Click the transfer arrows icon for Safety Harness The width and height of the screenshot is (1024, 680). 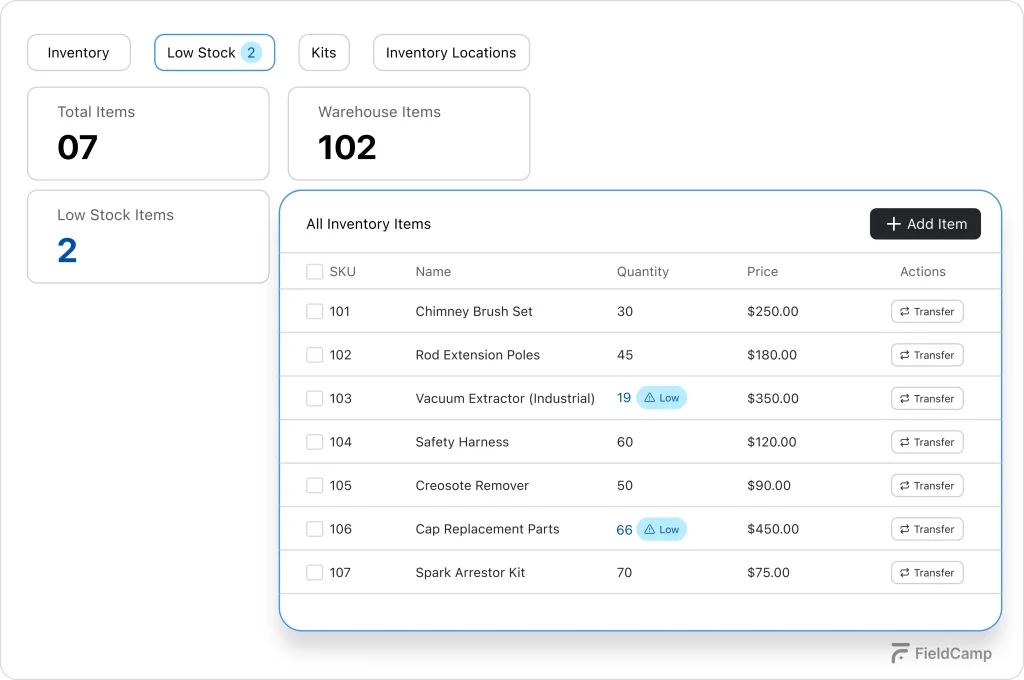[904, 441]
